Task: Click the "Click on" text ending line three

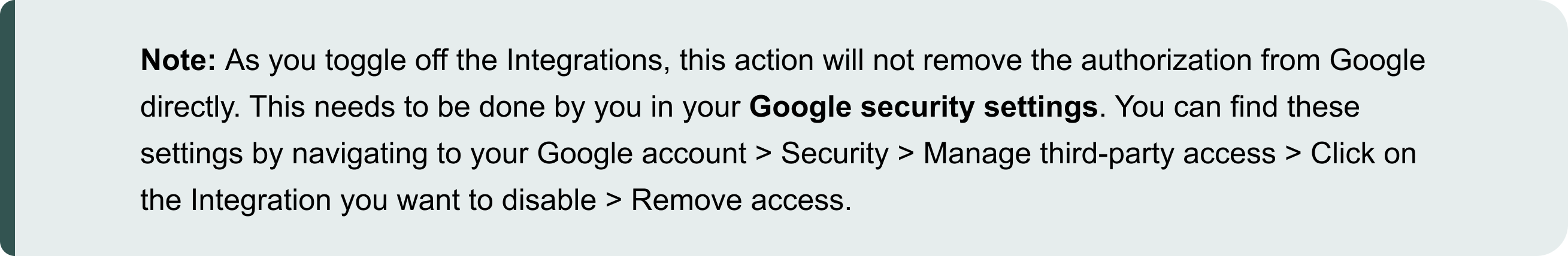Action: click(x=1363, y=154)
